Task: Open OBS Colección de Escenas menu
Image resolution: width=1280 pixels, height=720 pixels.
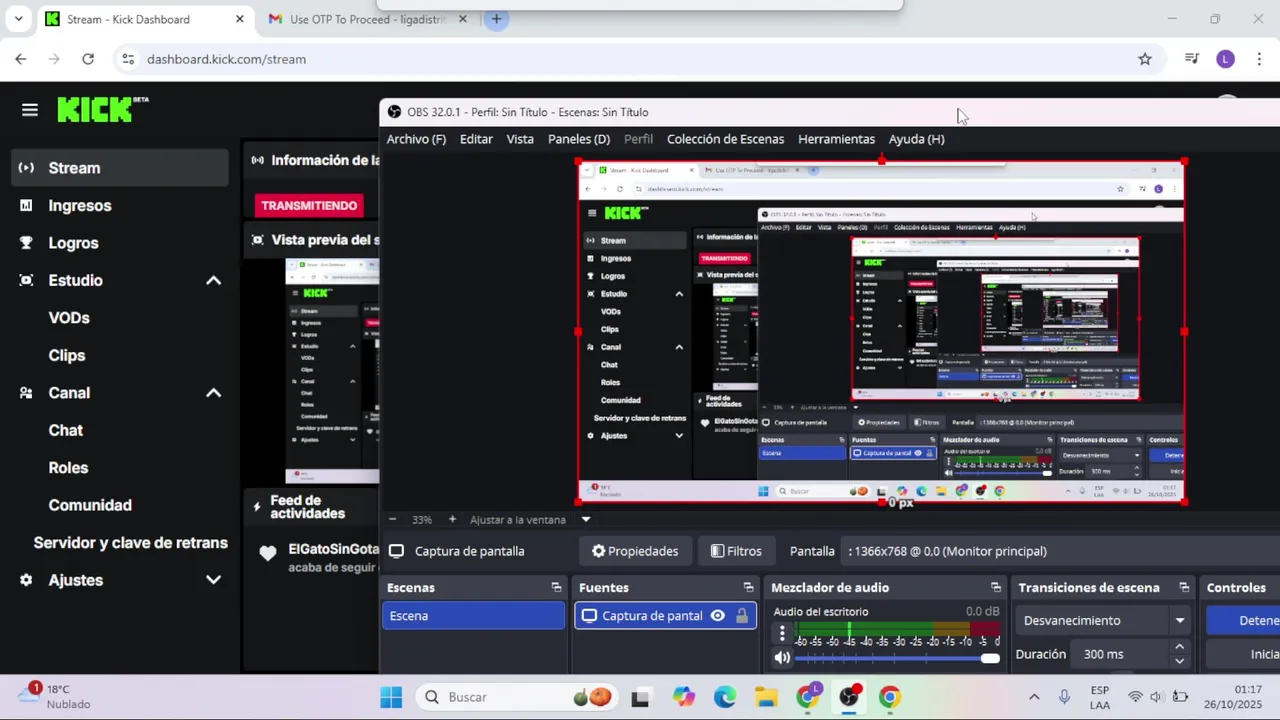Action: (x=725, y=139)
